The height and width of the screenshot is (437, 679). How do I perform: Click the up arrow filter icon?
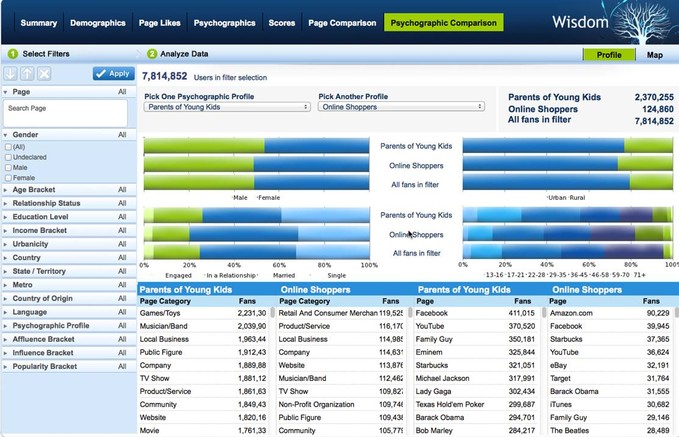point(27,74)
